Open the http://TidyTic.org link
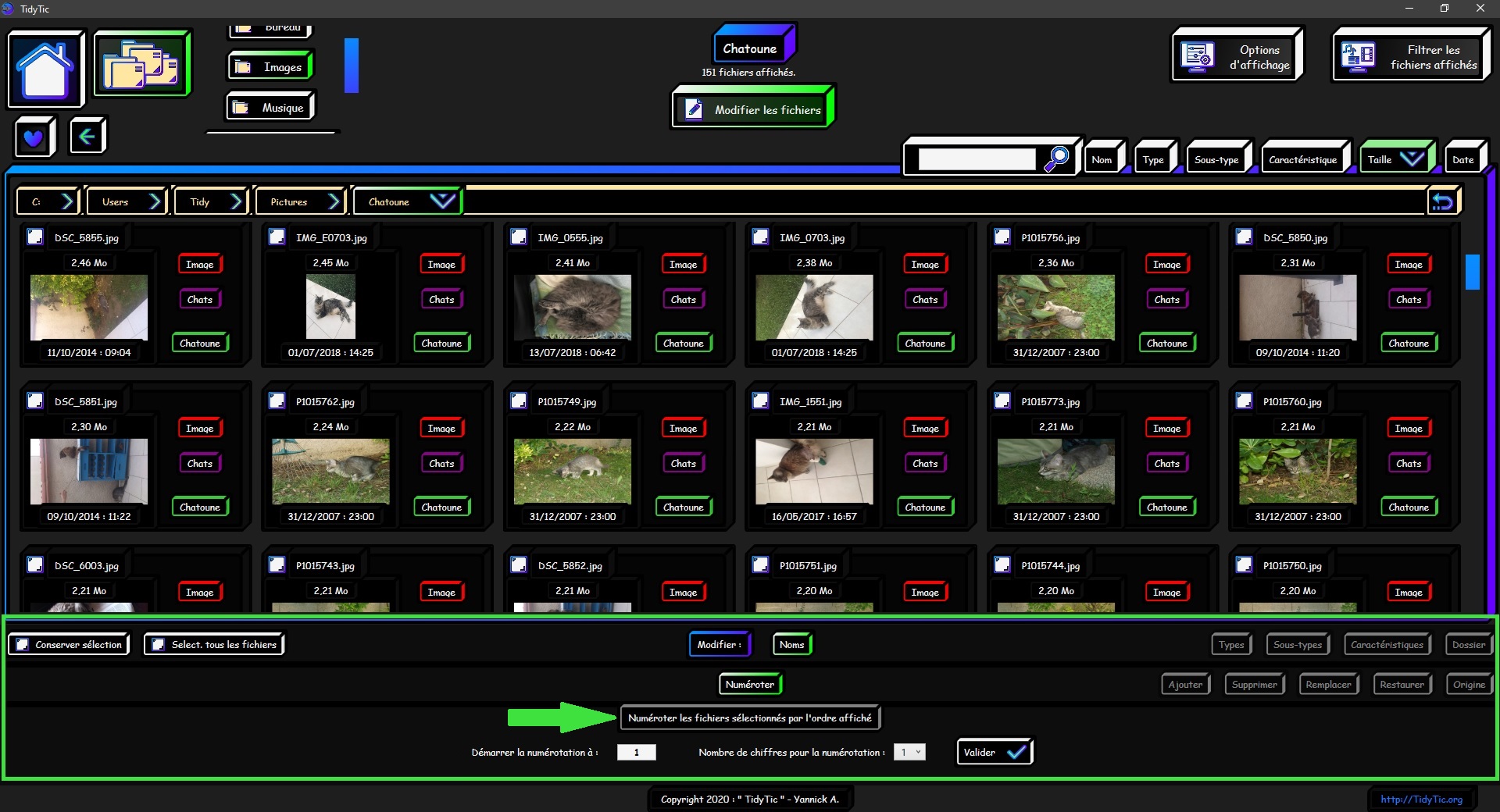Screen dimensions: 1500x812 (1421, 799)
